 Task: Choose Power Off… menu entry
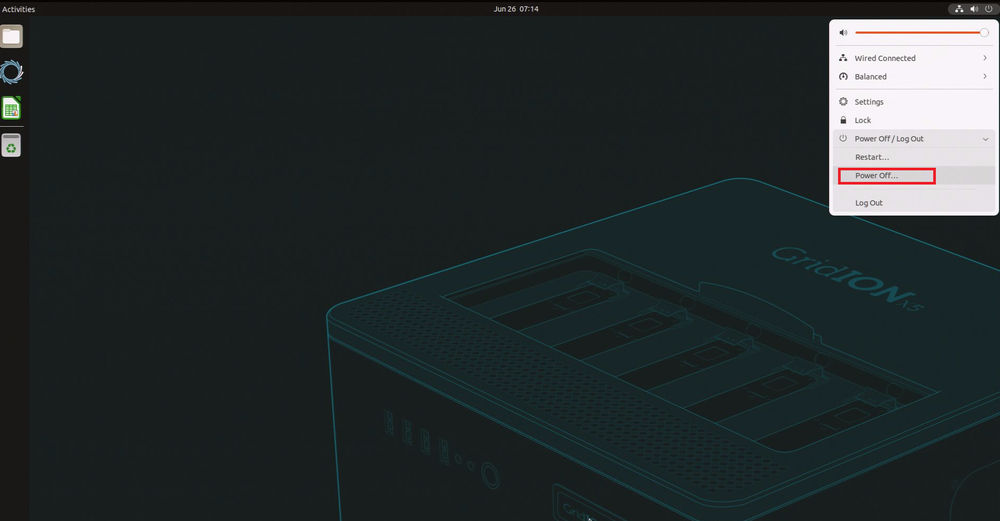tap(876, 175)
